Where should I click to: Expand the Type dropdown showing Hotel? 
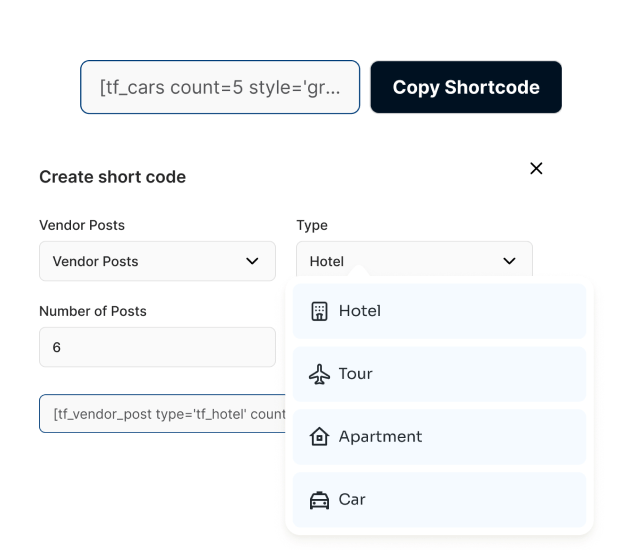(414, 261)
